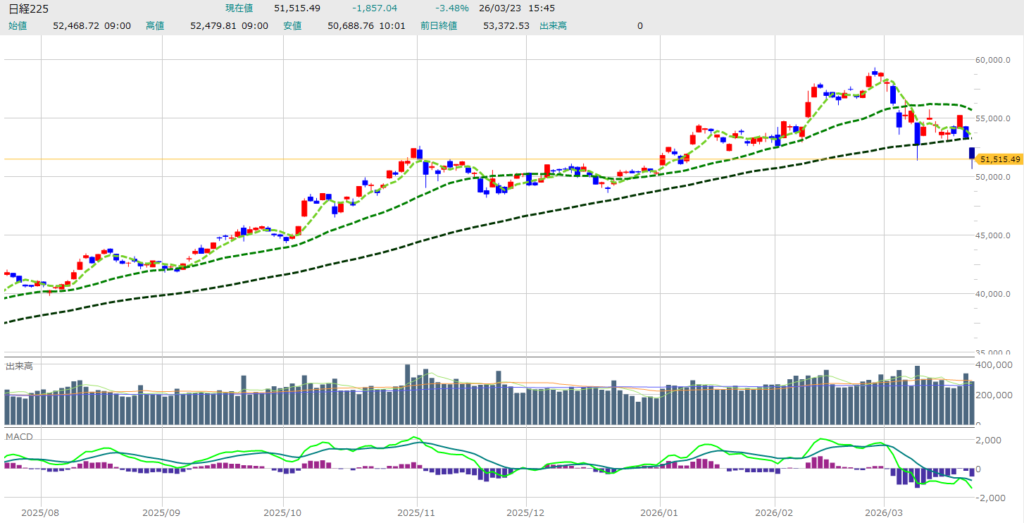Click the 現在値 value 51,515.49 in header
Screen dimensions: 1024x523
tap(297, 9)
